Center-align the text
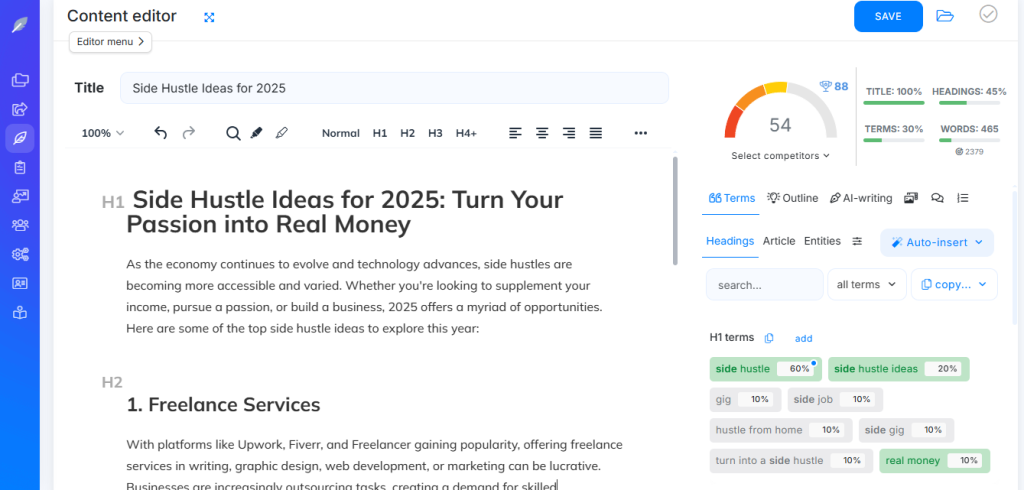The image size is (1024, 490). tap(542, 133)
